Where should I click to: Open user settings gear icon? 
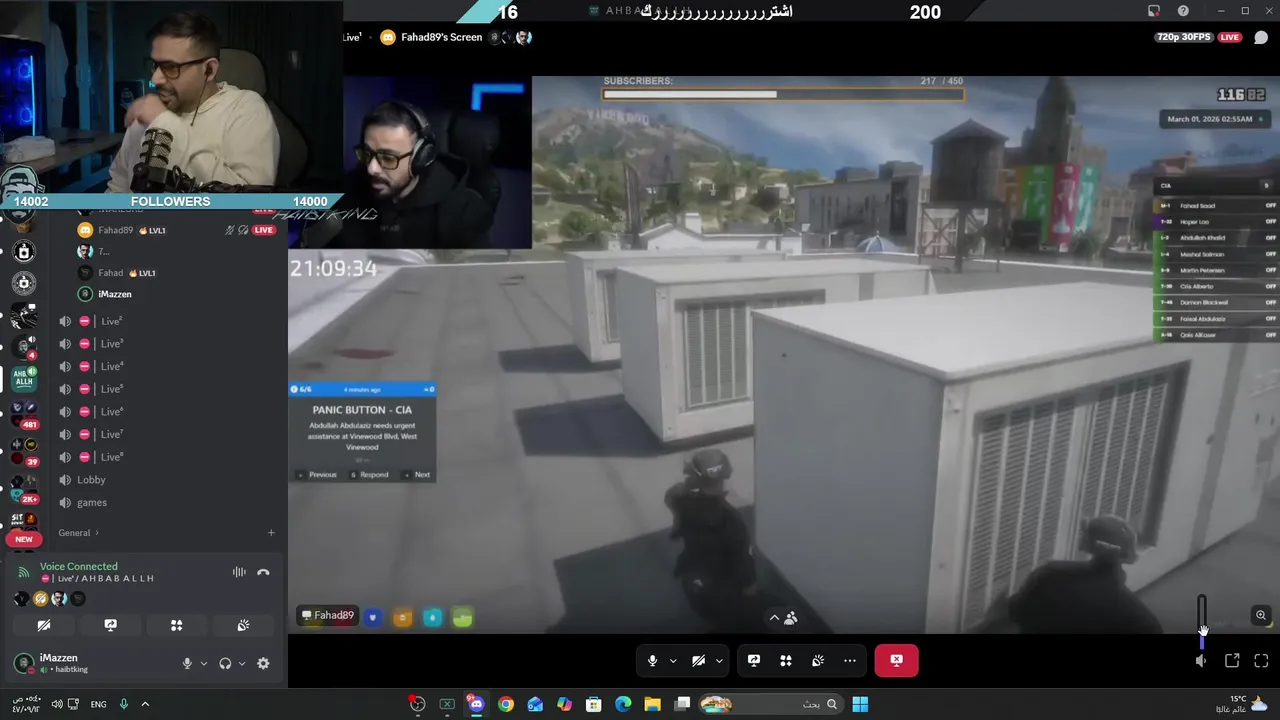point(263,663)
